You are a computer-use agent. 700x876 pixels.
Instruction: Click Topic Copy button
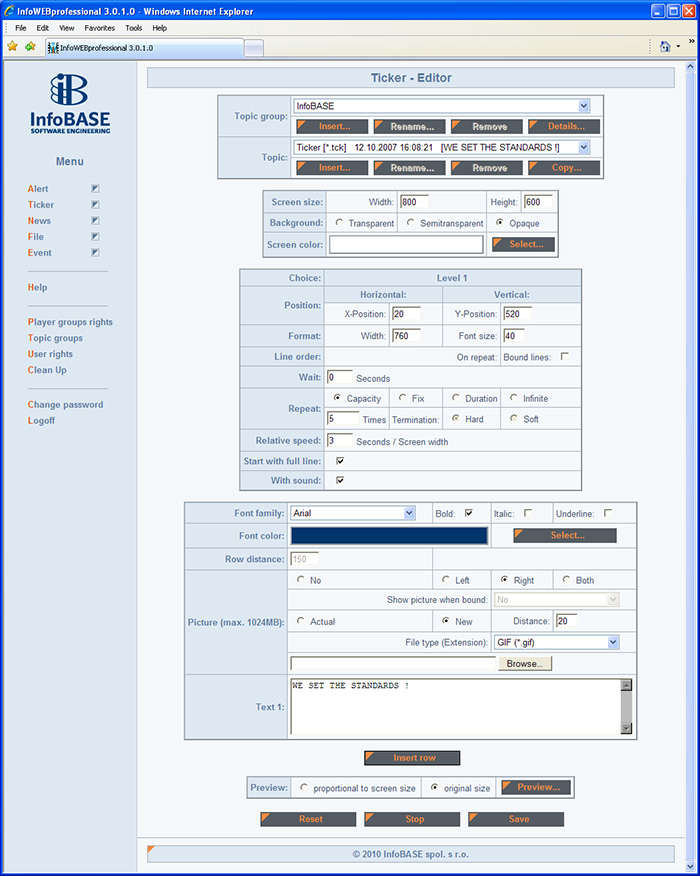pos(564,168)
